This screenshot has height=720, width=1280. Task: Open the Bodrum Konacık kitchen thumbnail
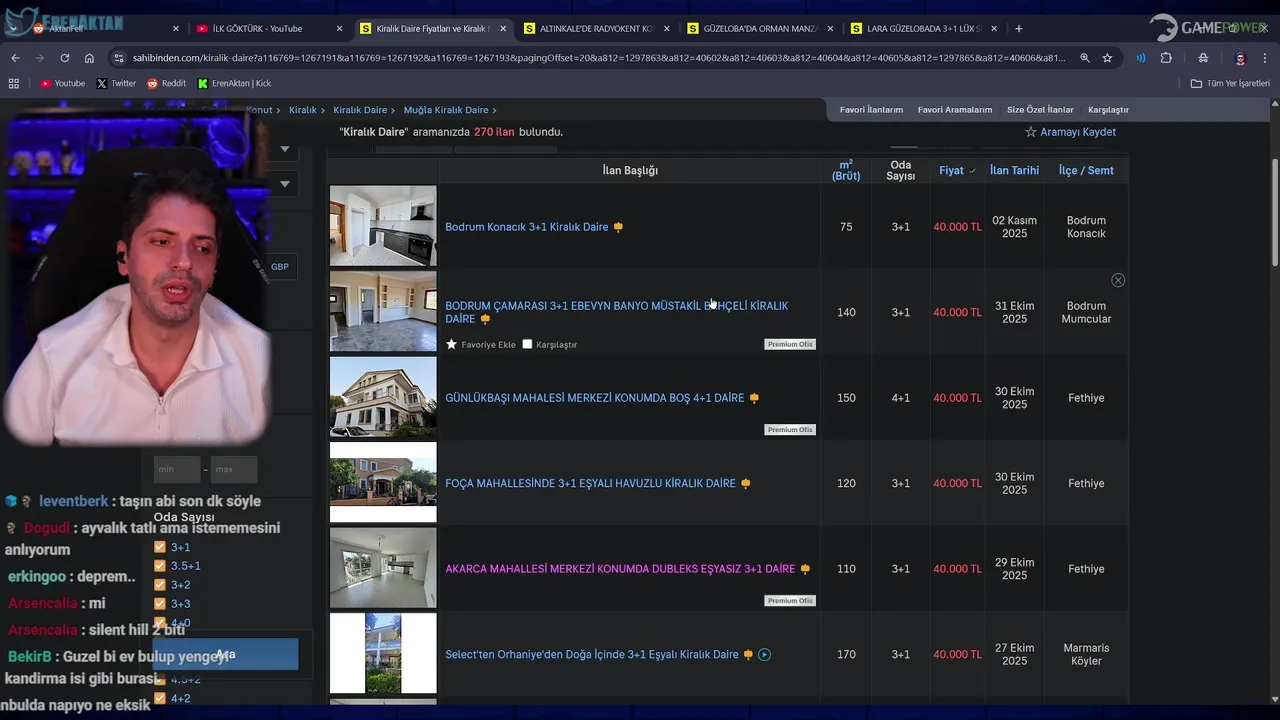(x=383, y=226)
